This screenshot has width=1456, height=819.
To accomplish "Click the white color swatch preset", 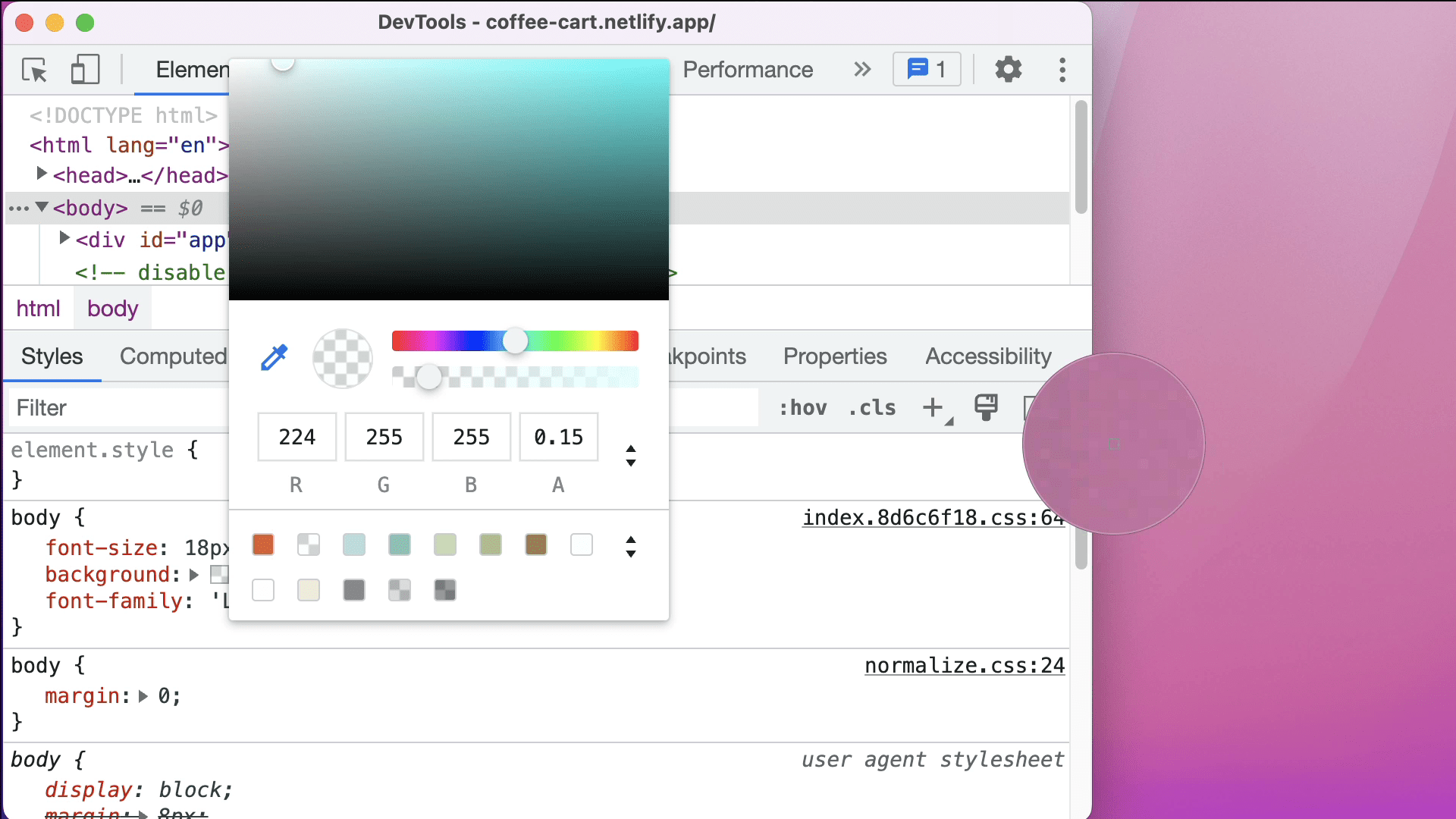I will (582, 544).
